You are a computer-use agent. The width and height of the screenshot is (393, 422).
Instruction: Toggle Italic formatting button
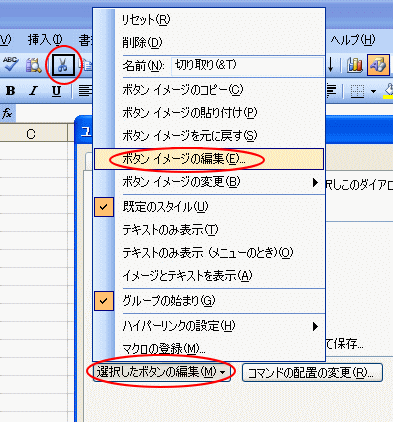pyautogui.click(x=33, y=91)
